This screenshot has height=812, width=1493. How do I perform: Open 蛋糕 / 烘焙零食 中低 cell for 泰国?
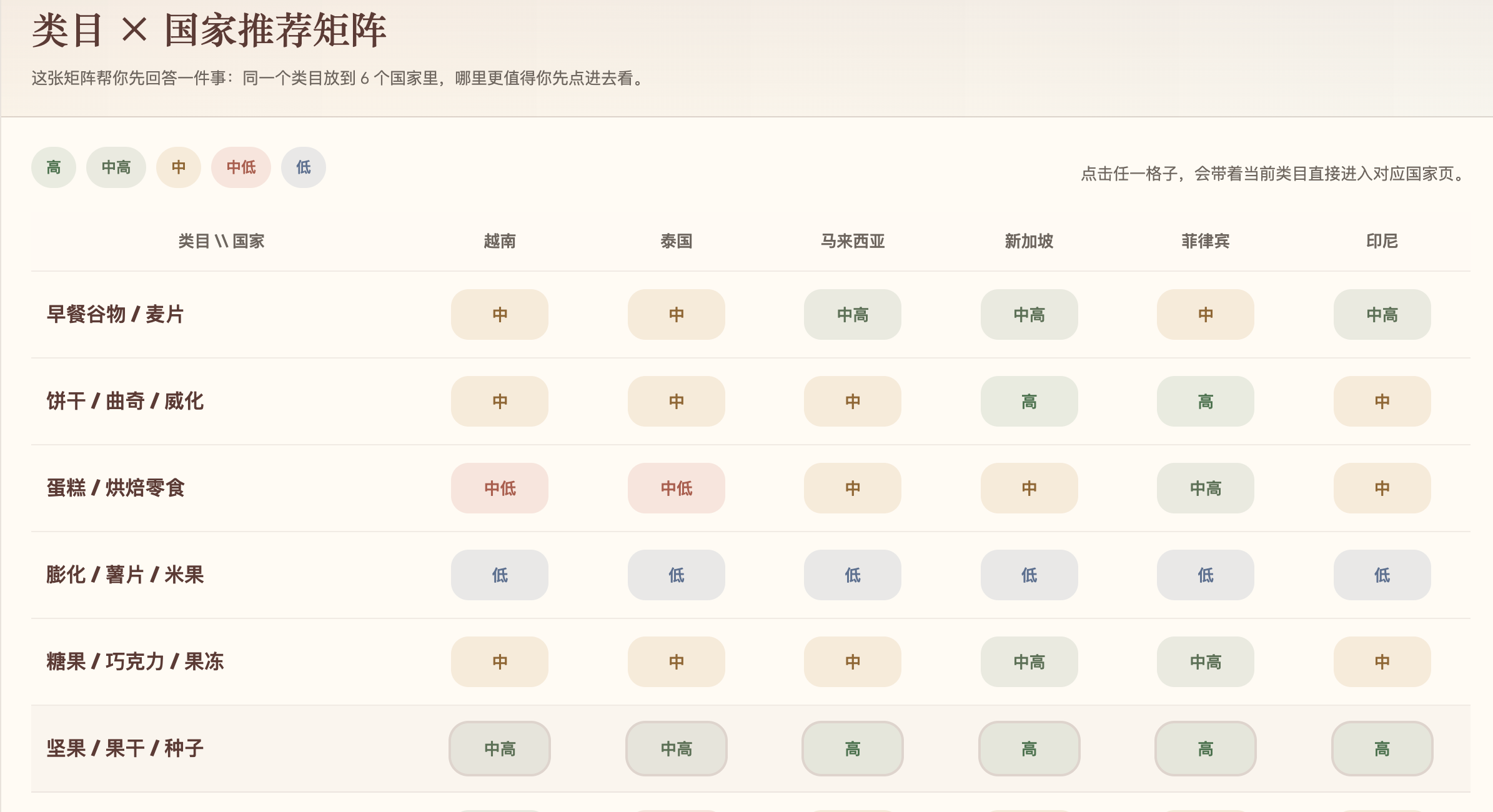click(x=676, y=488)
